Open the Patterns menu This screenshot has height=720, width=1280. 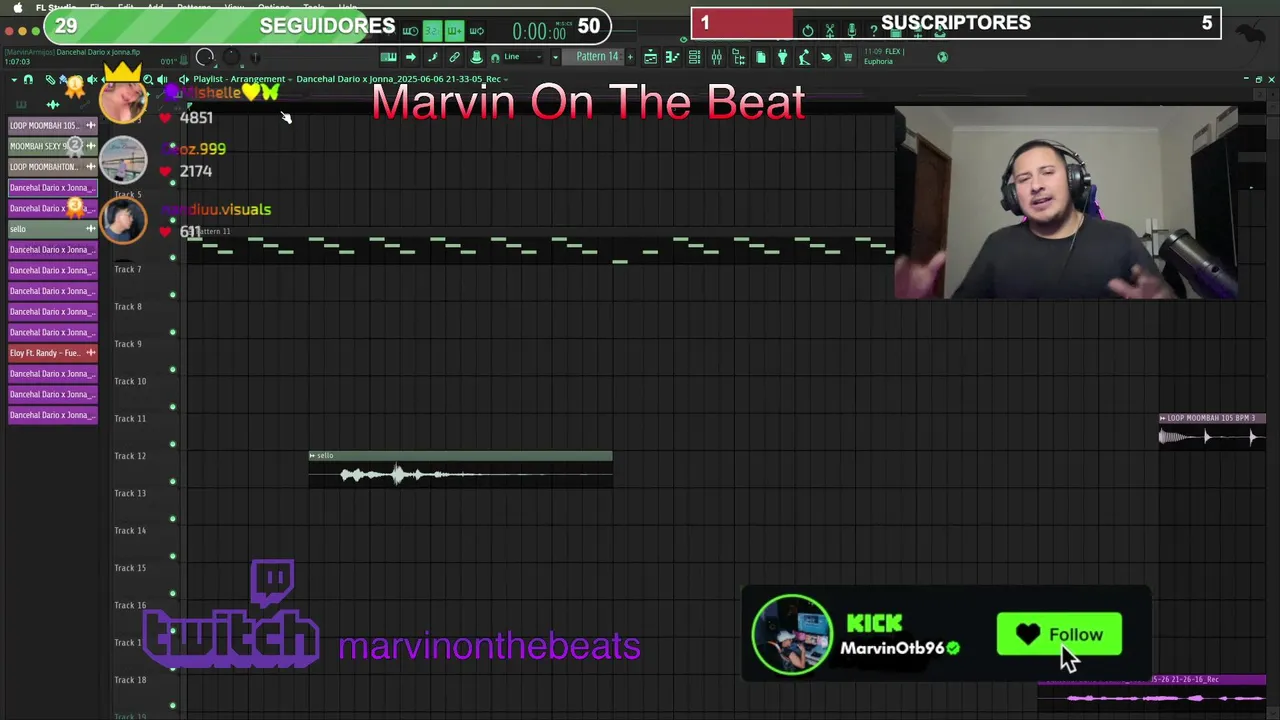click(194, 7)
